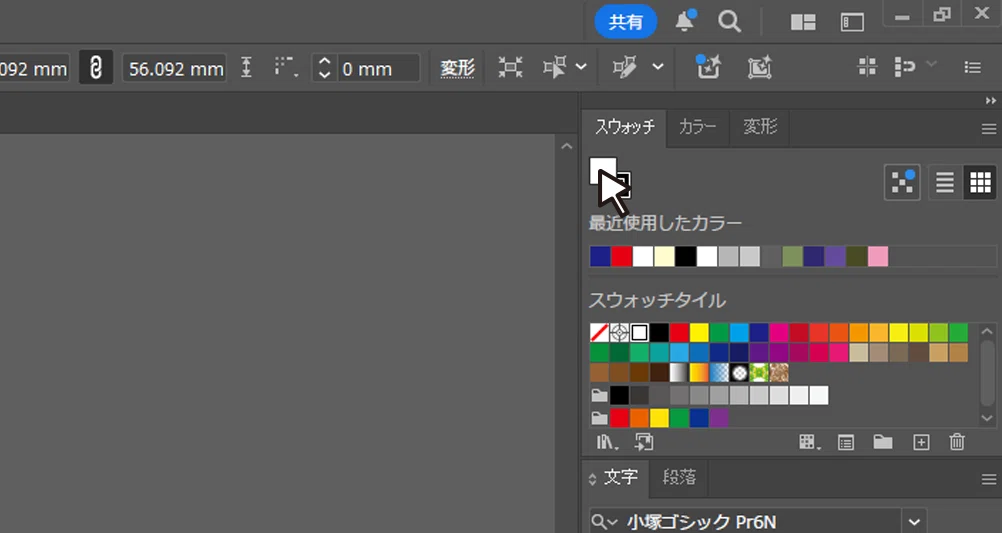Cycle the 文字 panel display with the double arrows
Screen dimensions: 1002x533
[592, 479]
